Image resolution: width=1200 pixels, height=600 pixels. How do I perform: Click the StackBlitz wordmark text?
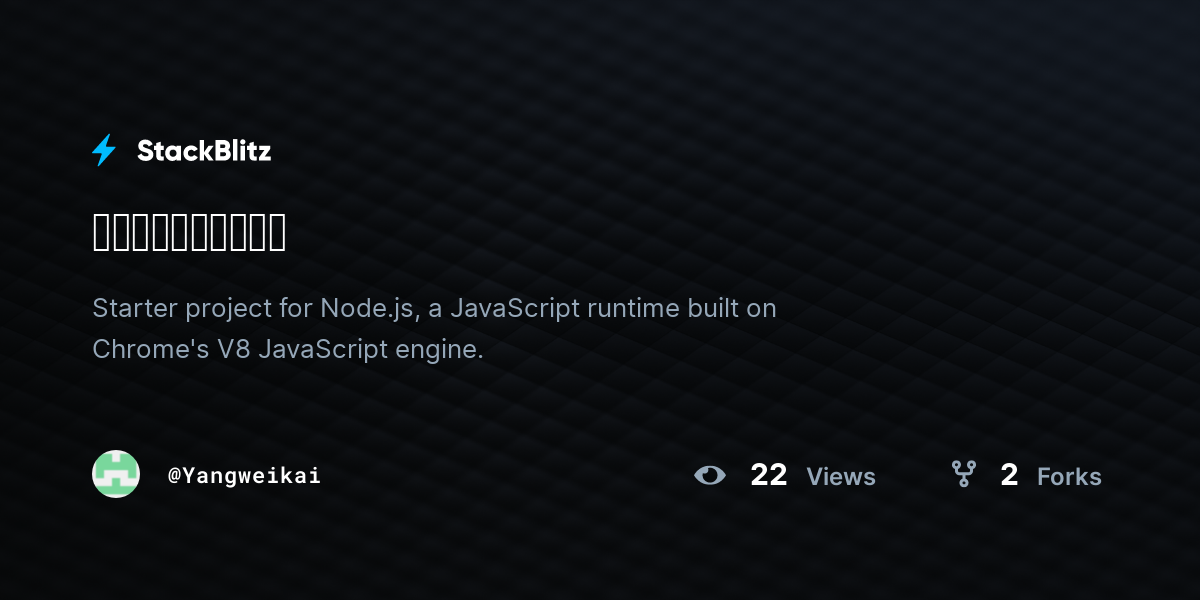coord(204,151)
